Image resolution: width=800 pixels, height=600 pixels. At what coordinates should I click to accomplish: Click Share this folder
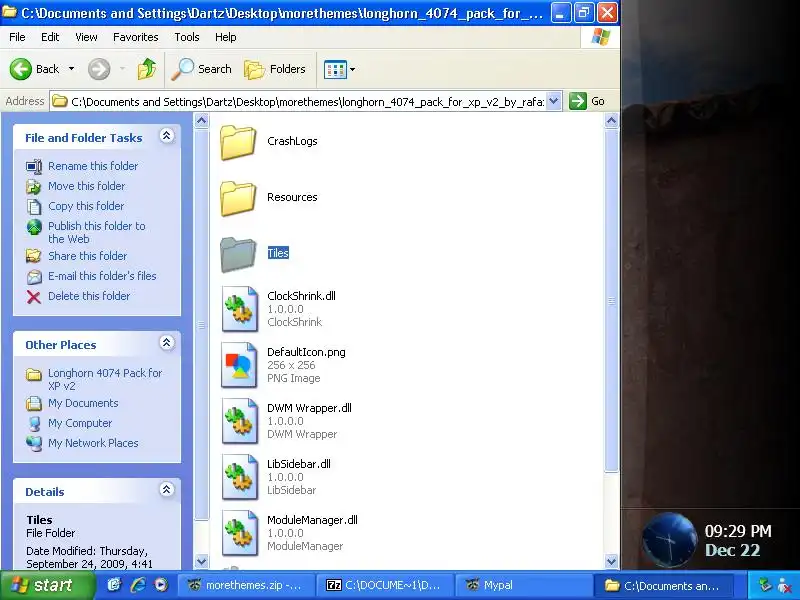tap(87, 256)
